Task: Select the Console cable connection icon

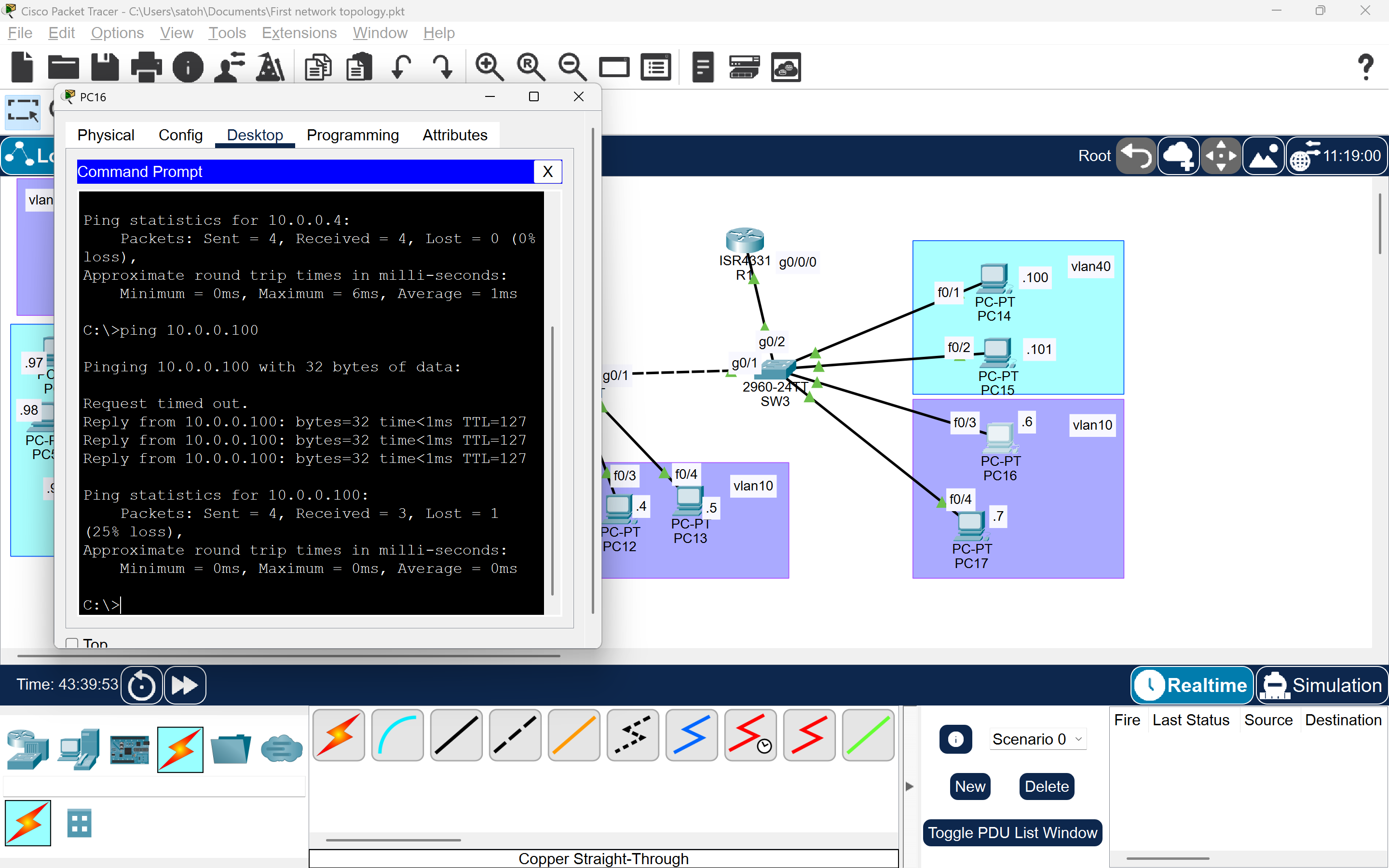Action: coord(396,735)
